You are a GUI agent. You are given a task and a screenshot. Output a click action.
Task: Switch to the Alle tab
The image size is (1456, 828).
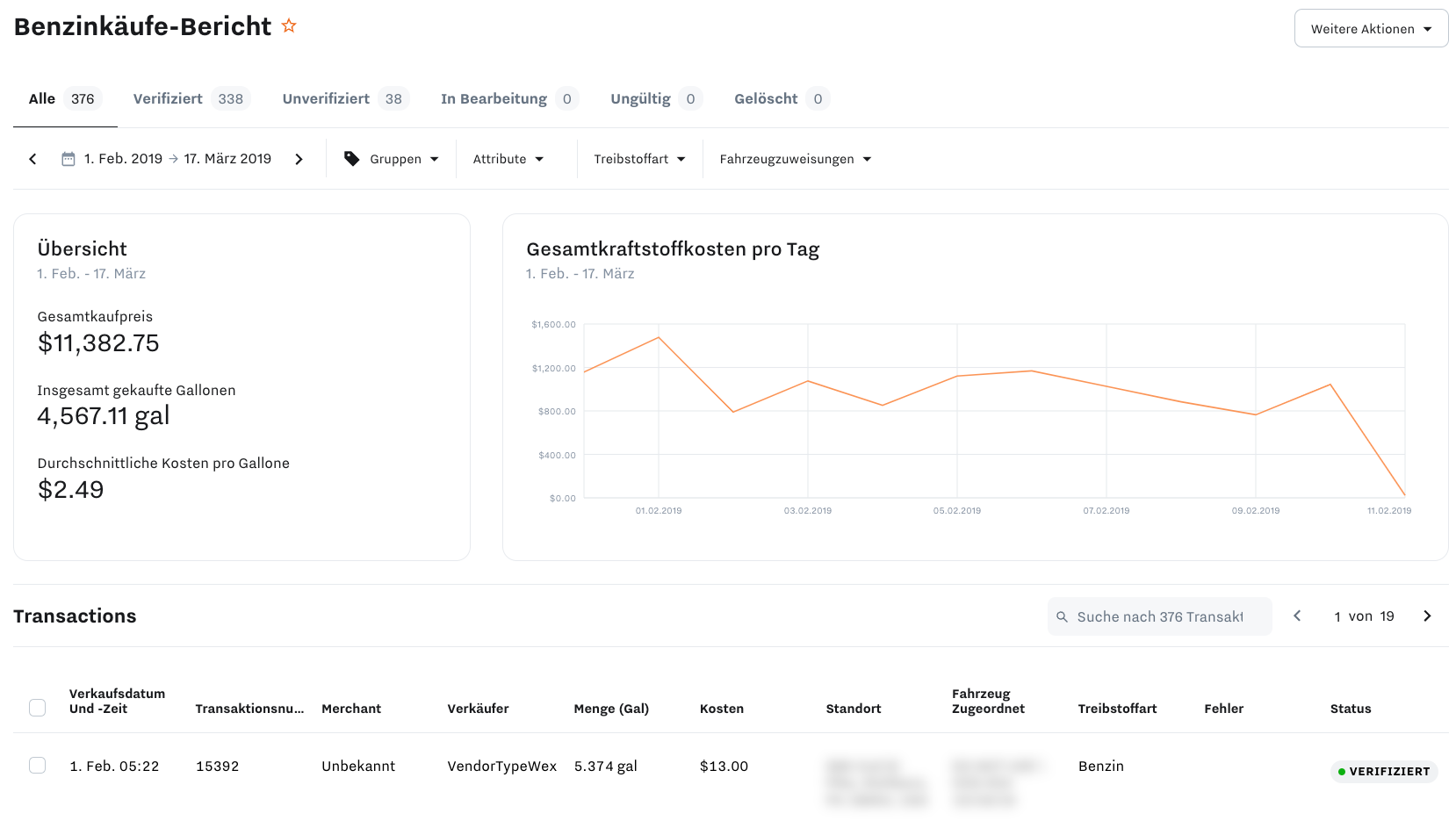point(65,99)
